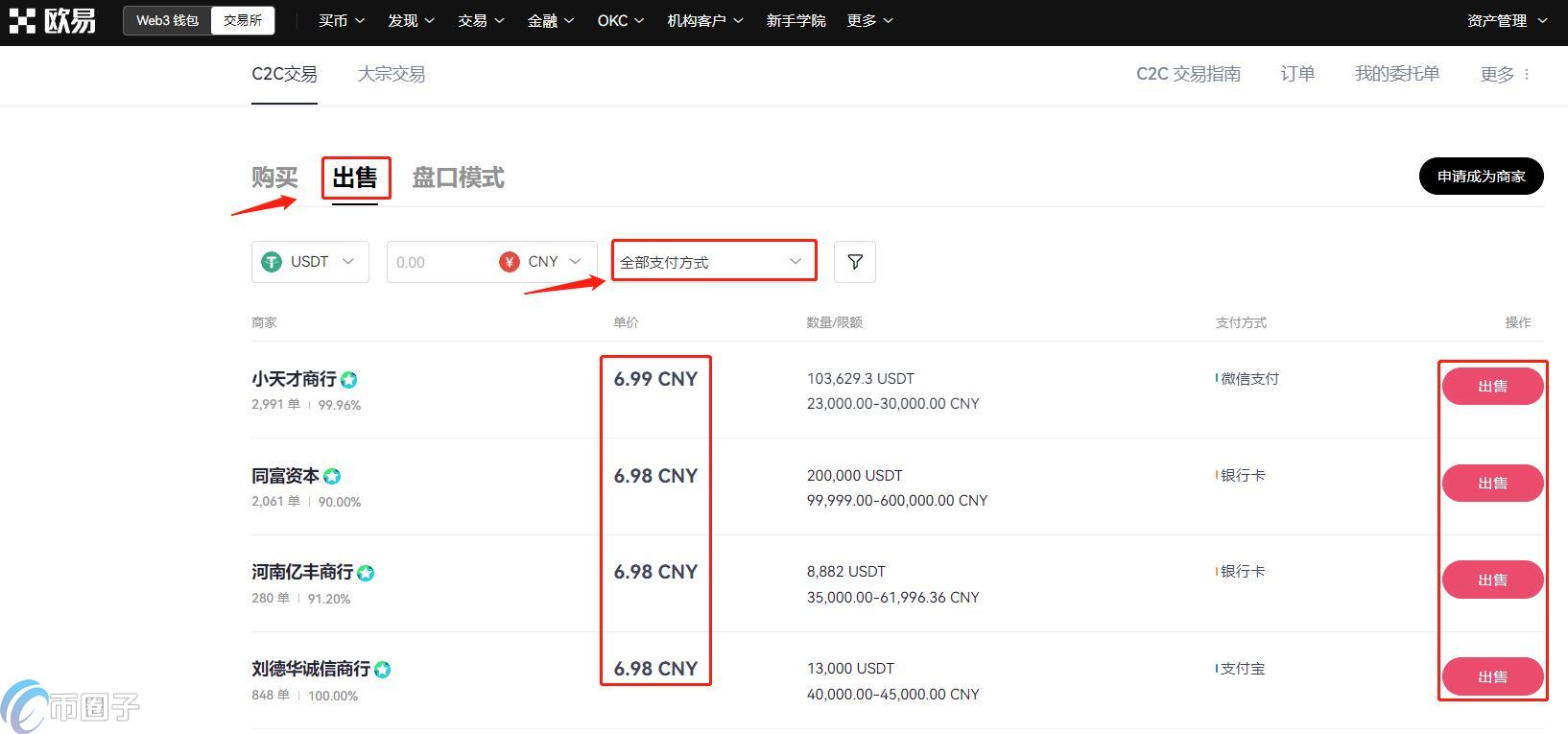Click the 40,000.00–45,000.00 CNY limit
Image resolution: width=1568 pixels, height=734 pixels.
(893, 695)
